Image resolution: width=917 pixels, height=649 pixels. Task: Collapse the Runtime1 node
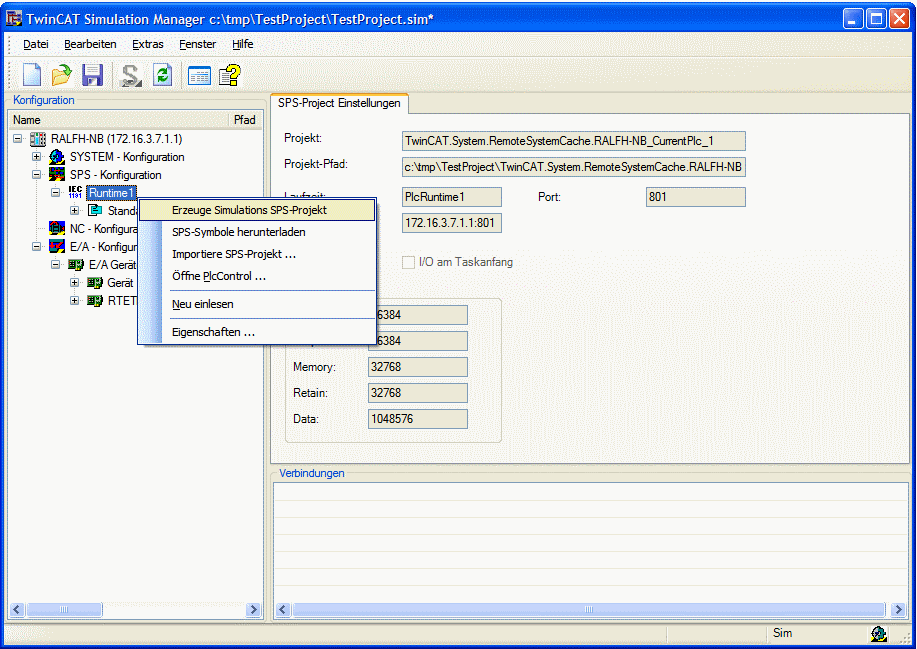(x=55, y=192)
